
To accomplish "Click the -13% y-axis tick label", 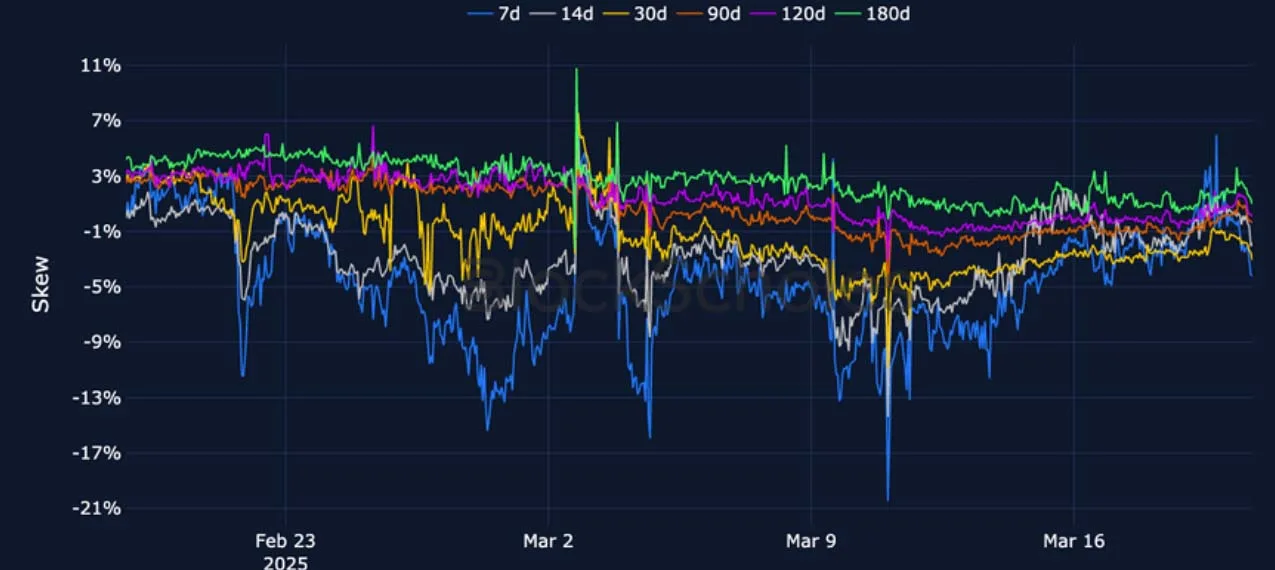I will point(99,398).
